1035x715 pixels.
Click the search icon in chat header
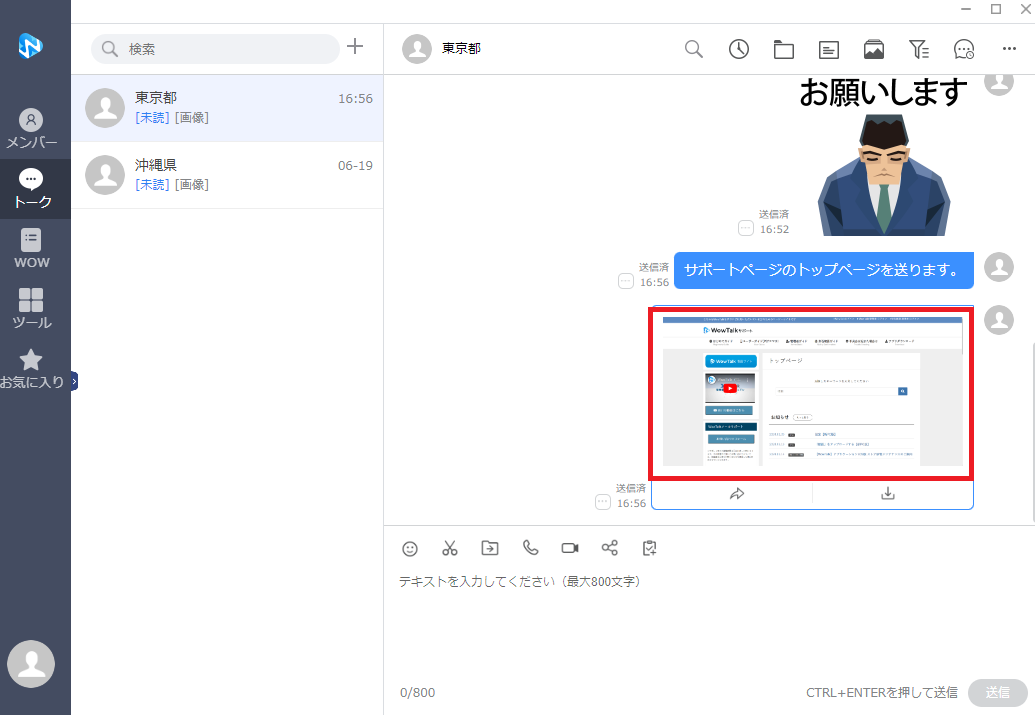pyautogui.click(x=693, y=49)
